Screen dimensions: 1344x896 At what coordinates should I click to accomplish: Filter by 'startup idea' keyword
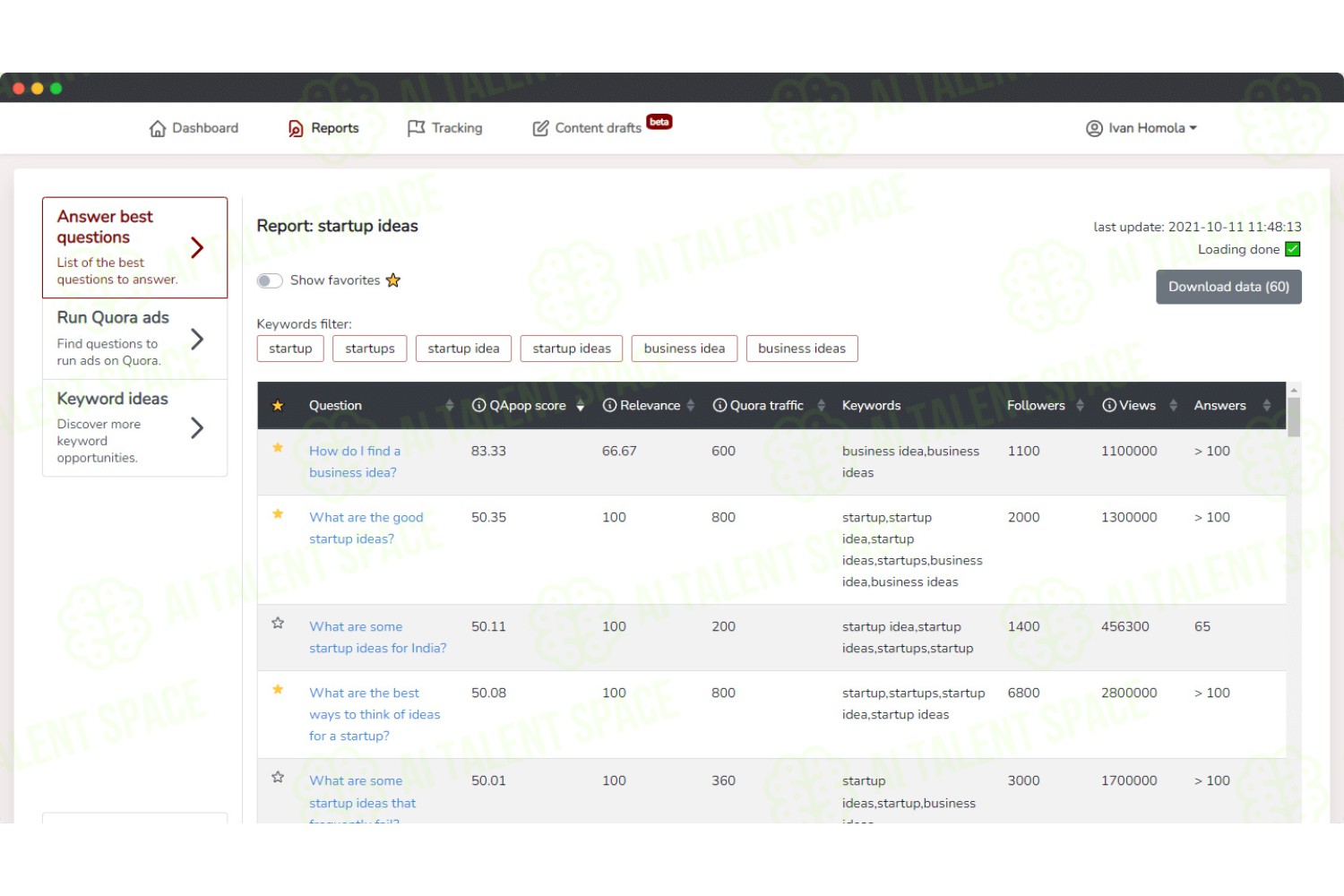tap(463, 349)
